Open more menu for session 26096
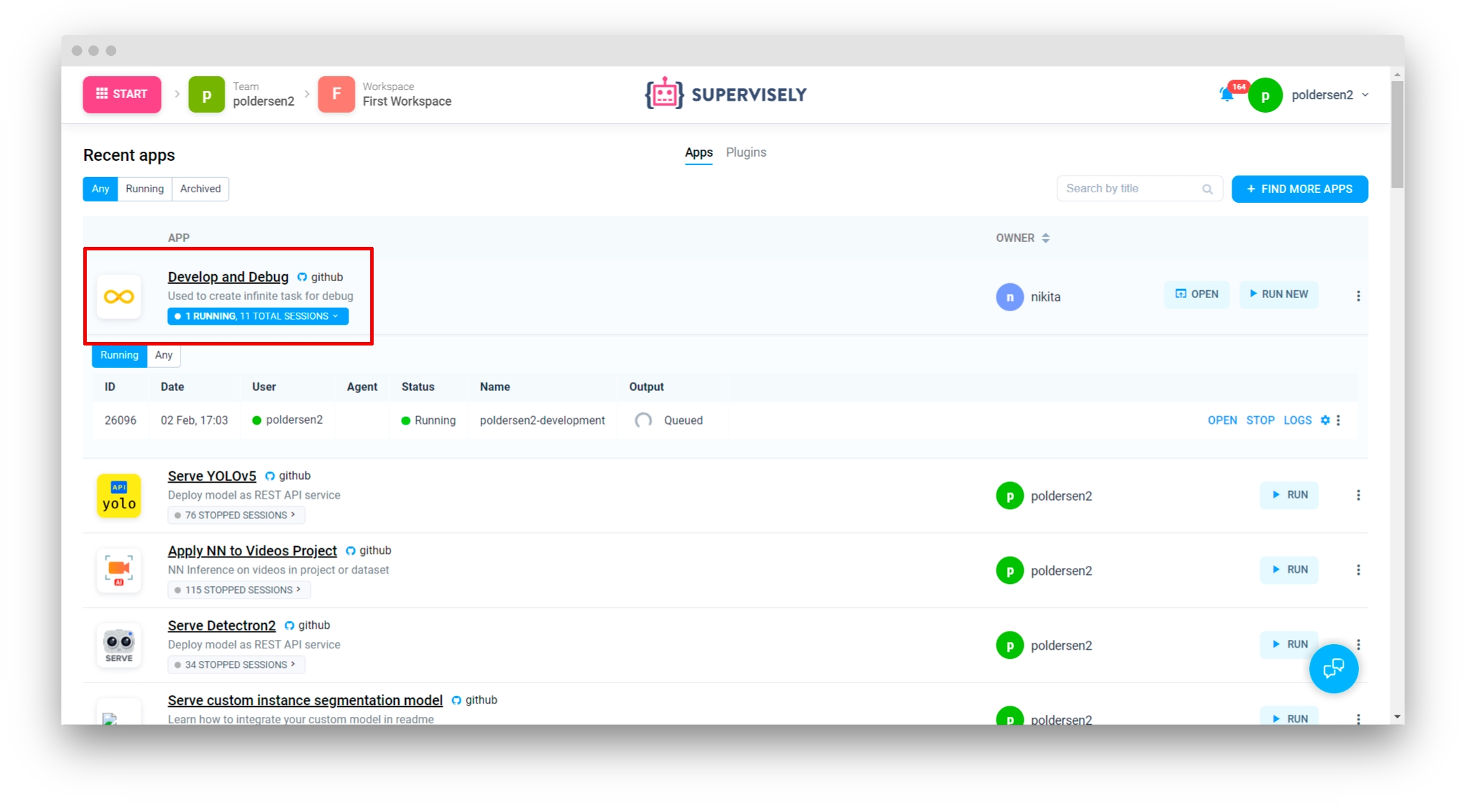The height and width of the screenshot is (812, 1466). tap(1338, 420)
